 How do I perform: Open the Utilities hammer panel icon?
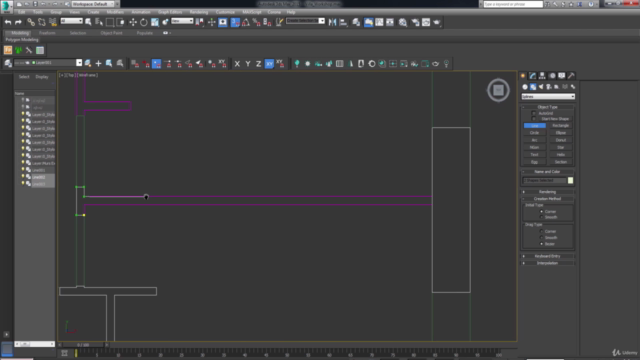(571, 76)
